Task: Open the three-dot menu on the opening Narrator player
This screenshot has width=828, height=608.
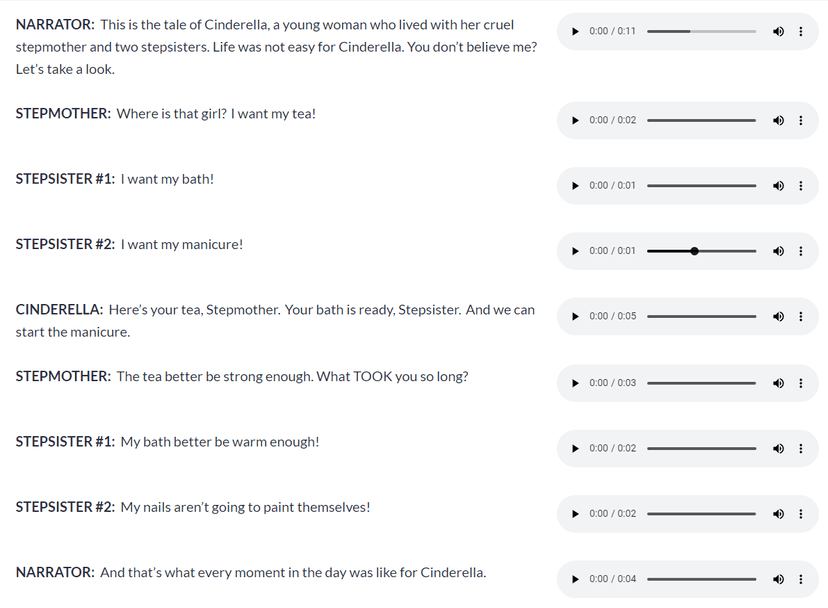Action: tap(801, 31)
